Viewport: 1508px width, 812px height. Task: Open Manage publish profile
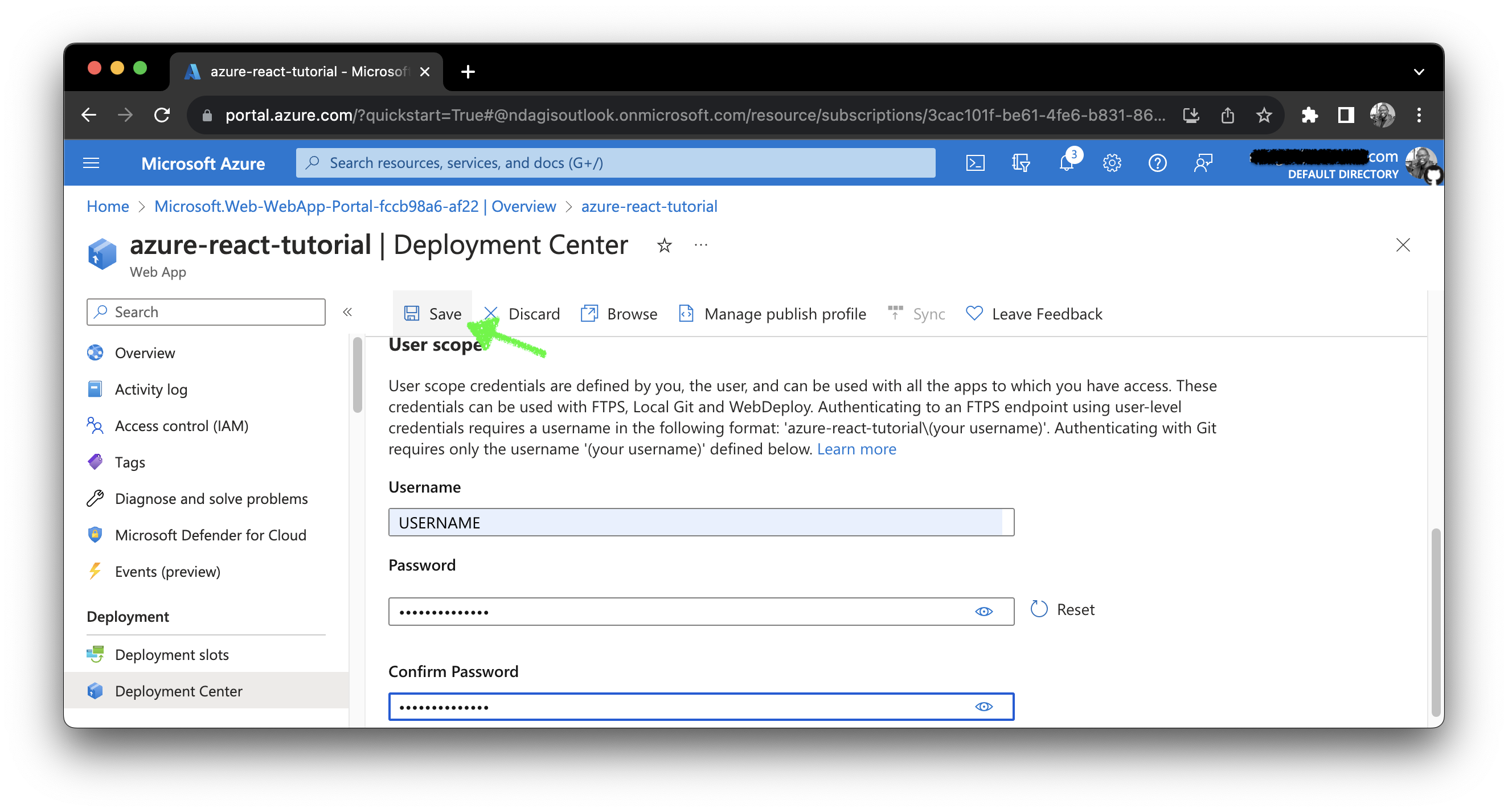(772, 314)
